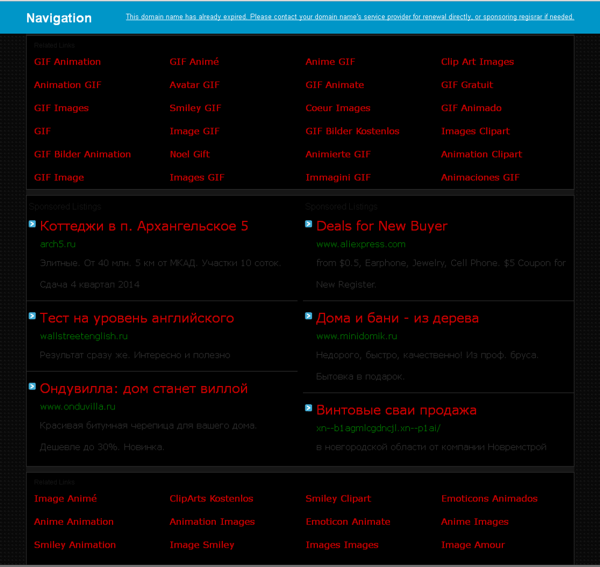The width and height of the screenshot is (600, 567).
Task: Open GIF Animado link
Action: coord(471,108)
